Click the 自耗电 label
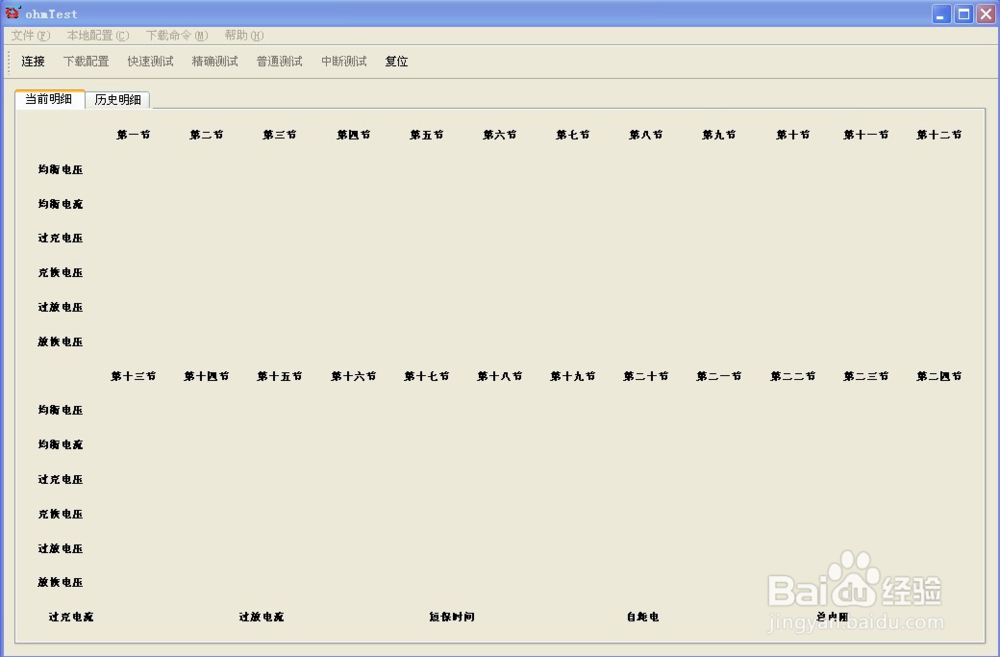 click(643, 617)
